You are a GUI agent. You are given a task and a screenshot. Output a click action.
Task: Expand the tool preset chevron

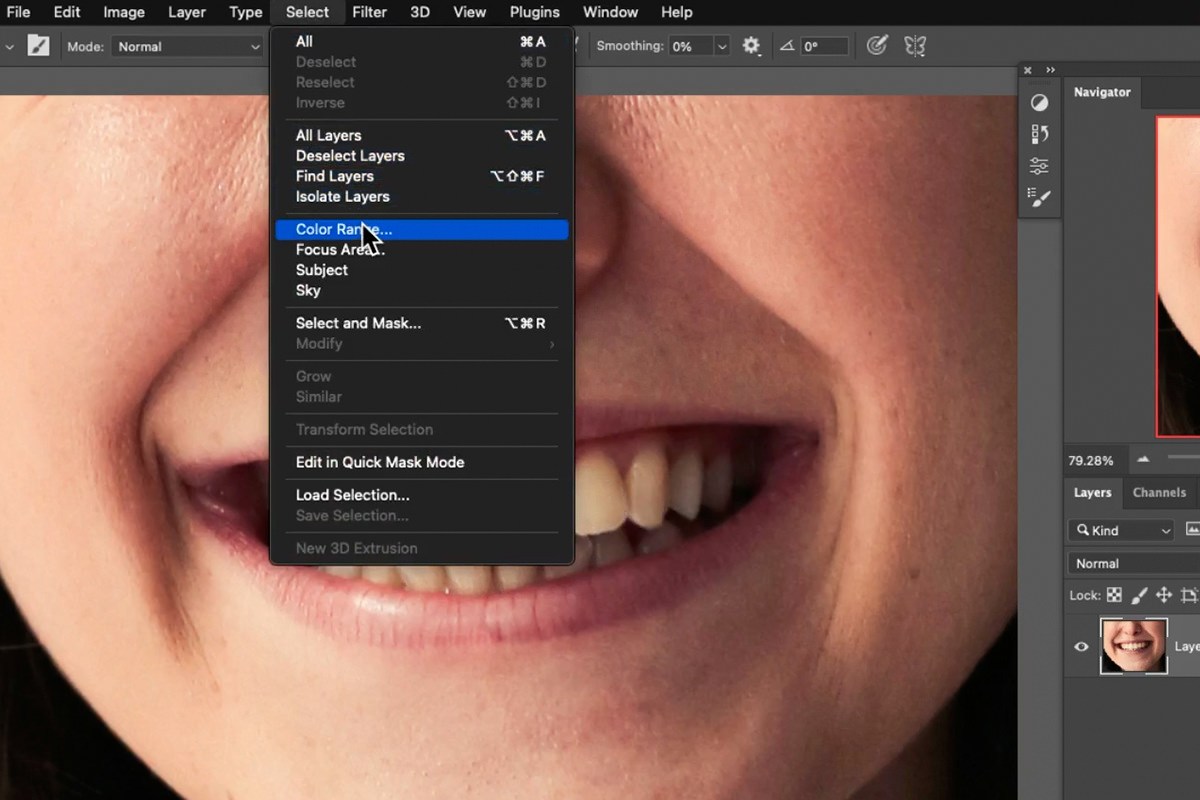9,46
